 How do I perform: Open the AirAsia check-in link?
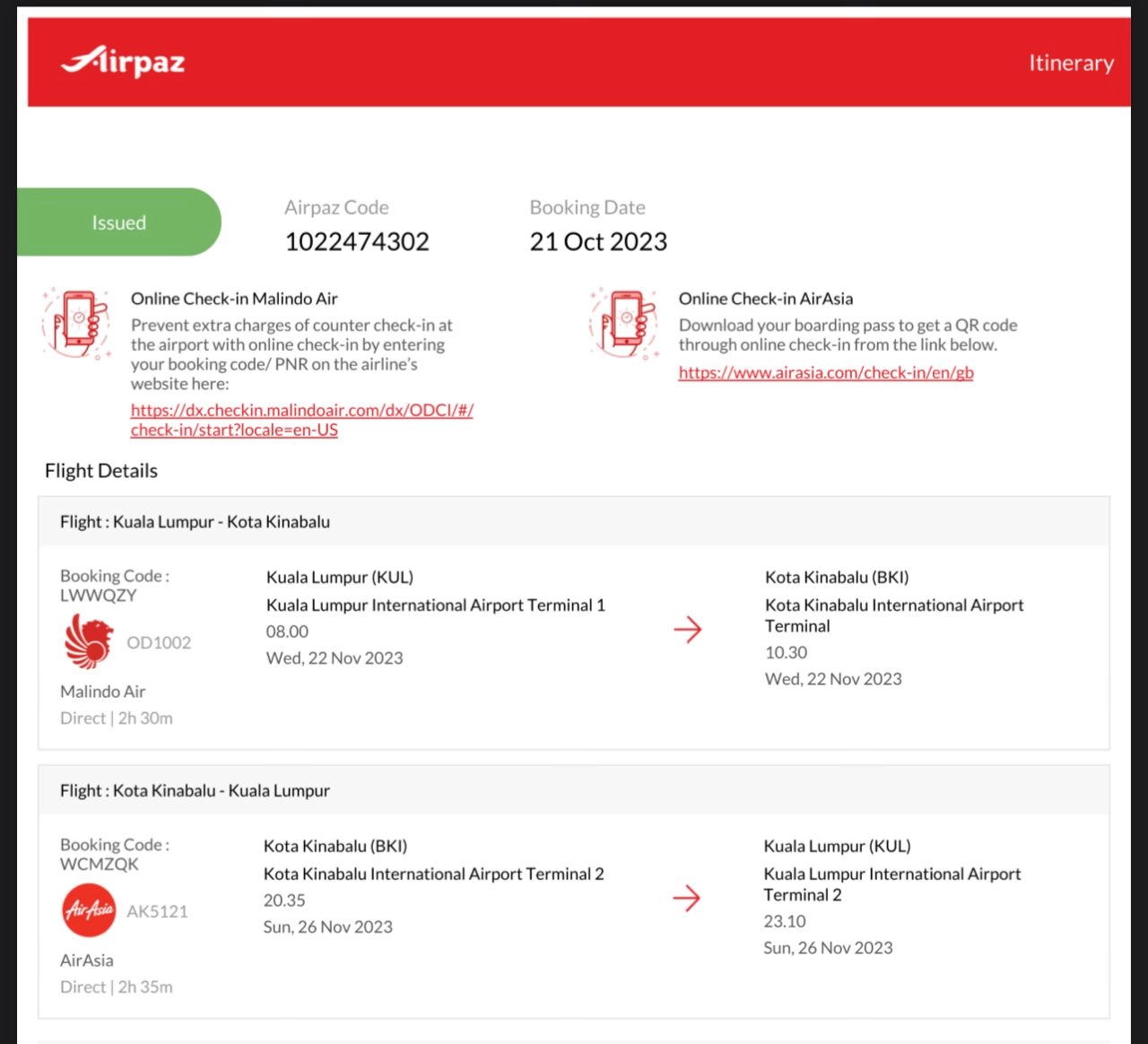(826, 372)
